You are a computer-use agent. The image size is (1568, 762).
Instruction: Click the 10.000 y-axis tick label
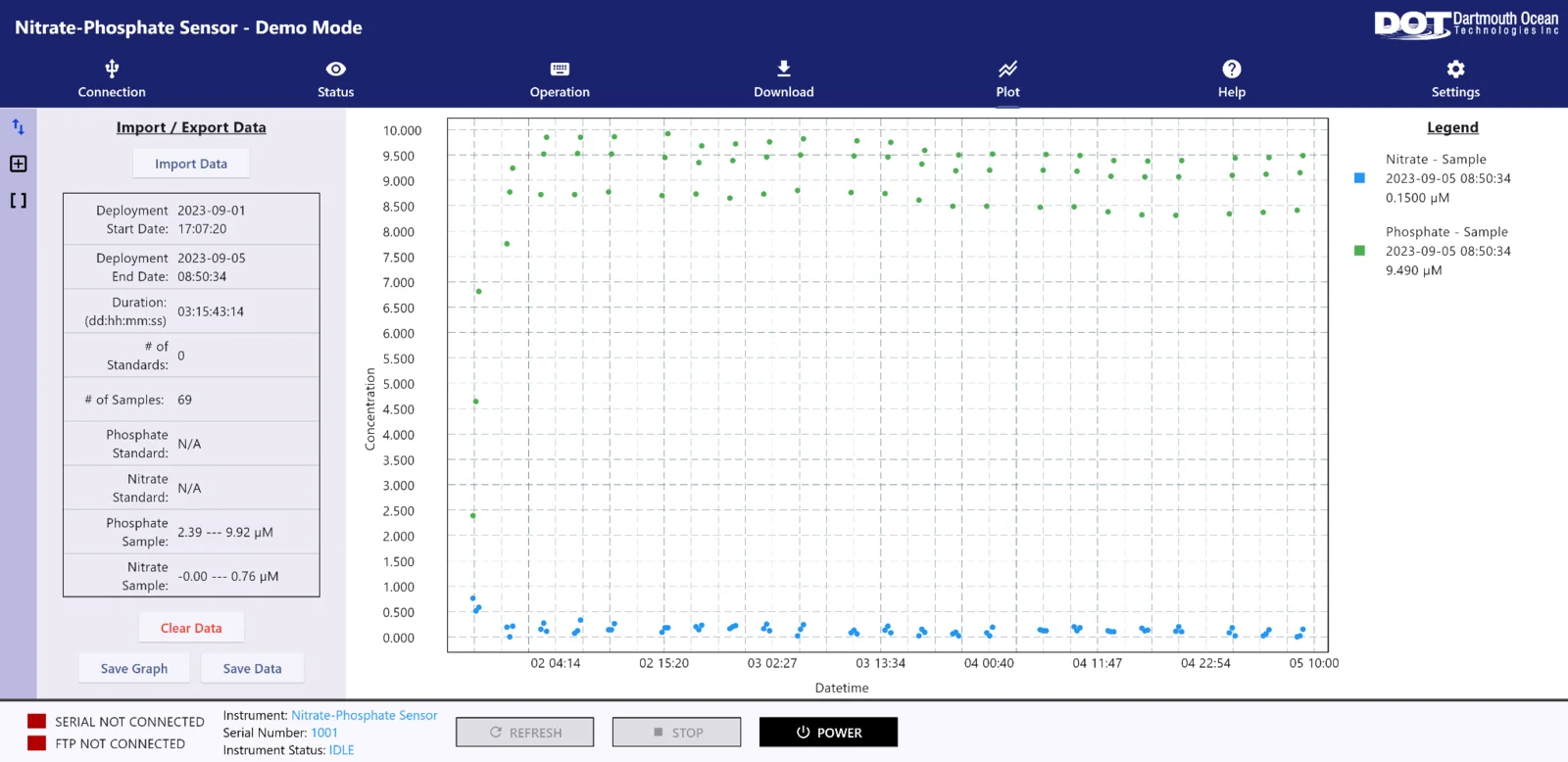click(x=402, y=130)
